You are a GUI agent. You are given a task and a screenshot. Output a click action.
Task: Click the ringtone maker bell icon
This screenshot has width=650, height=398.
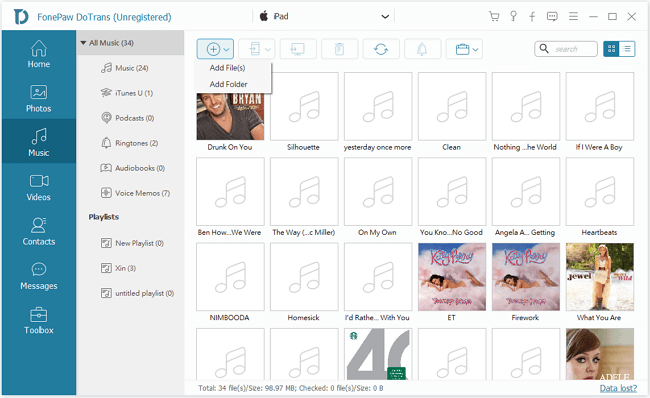click(422, 49)
